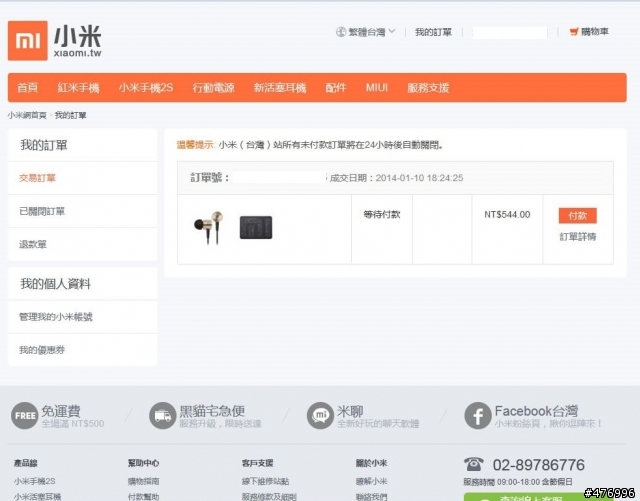Open the 訂單詳情 link
Screen dimensions: 640x501
pyautogui.click(x=578, y=237)
